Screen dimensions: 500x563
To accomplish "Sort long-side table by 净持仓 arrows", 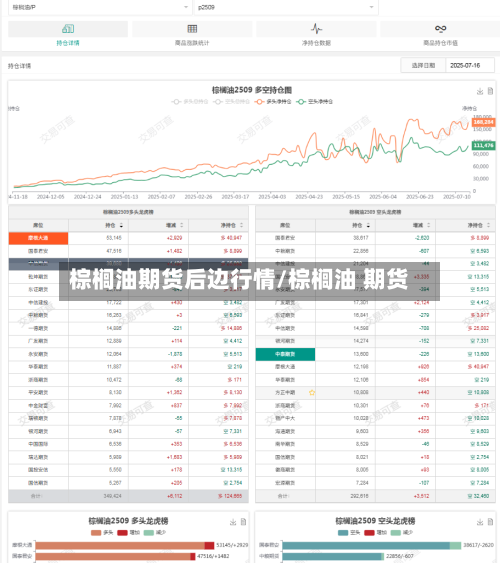I will point(242,225).
